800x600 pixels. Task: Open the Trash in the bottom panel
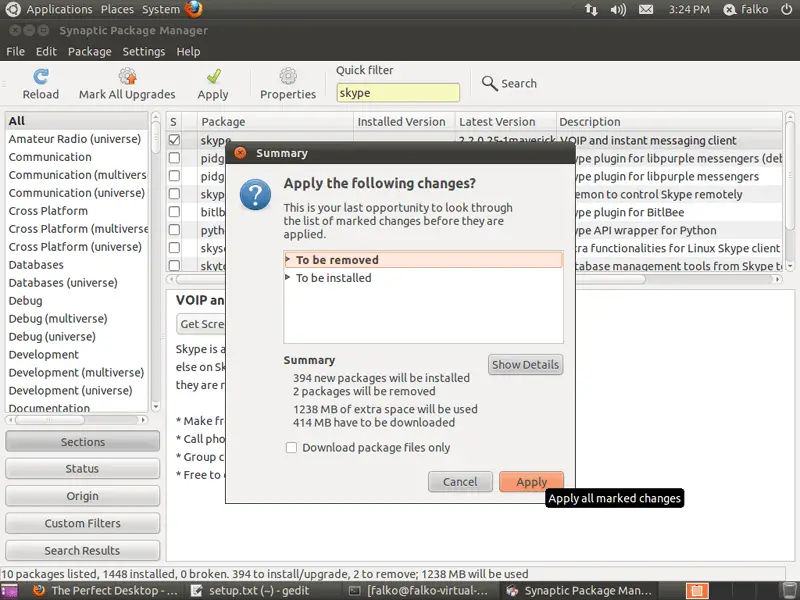(x=789, y=591)
